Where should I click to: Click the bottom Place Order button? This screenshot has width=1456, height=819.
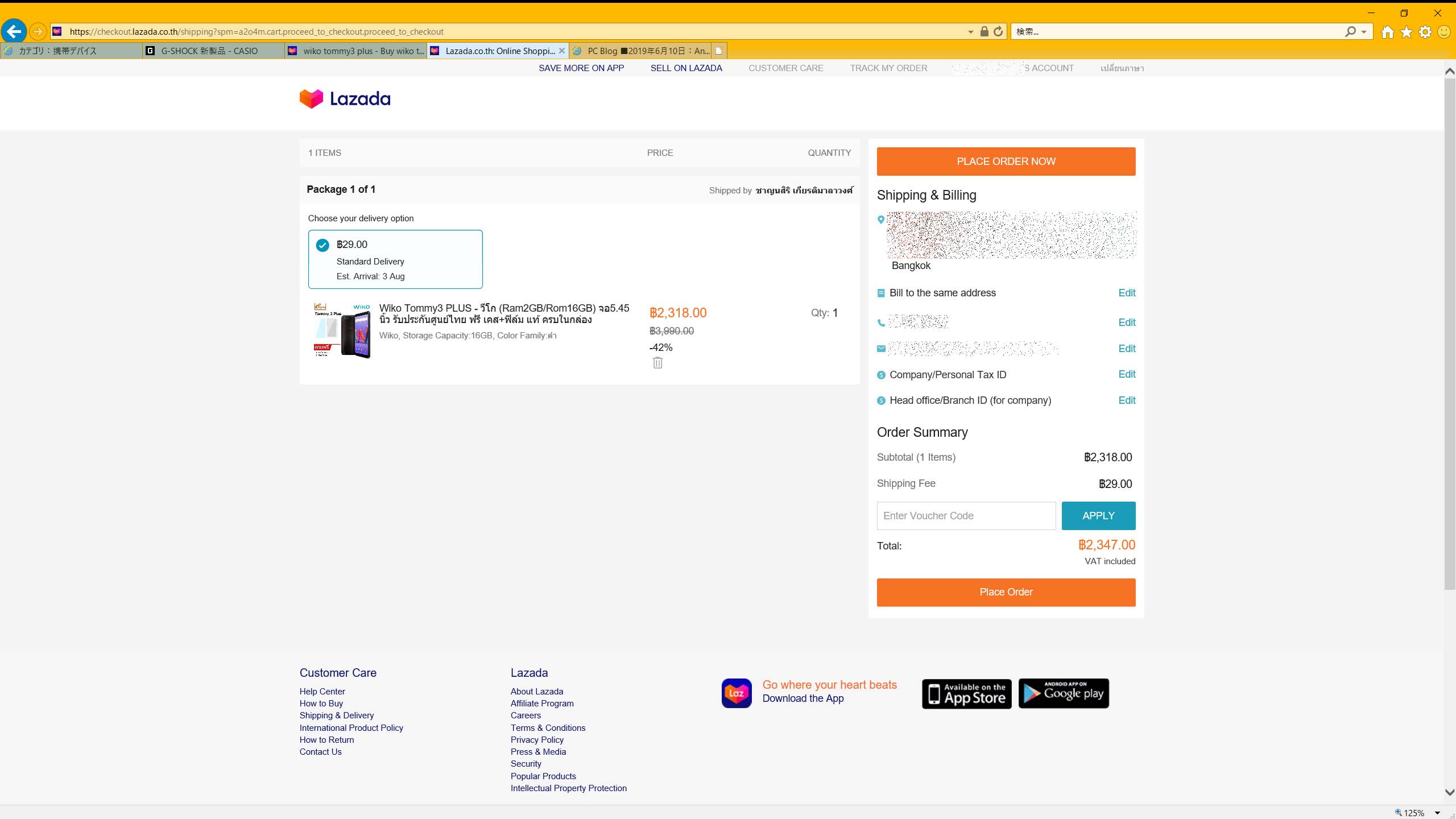pos(1006,592)
